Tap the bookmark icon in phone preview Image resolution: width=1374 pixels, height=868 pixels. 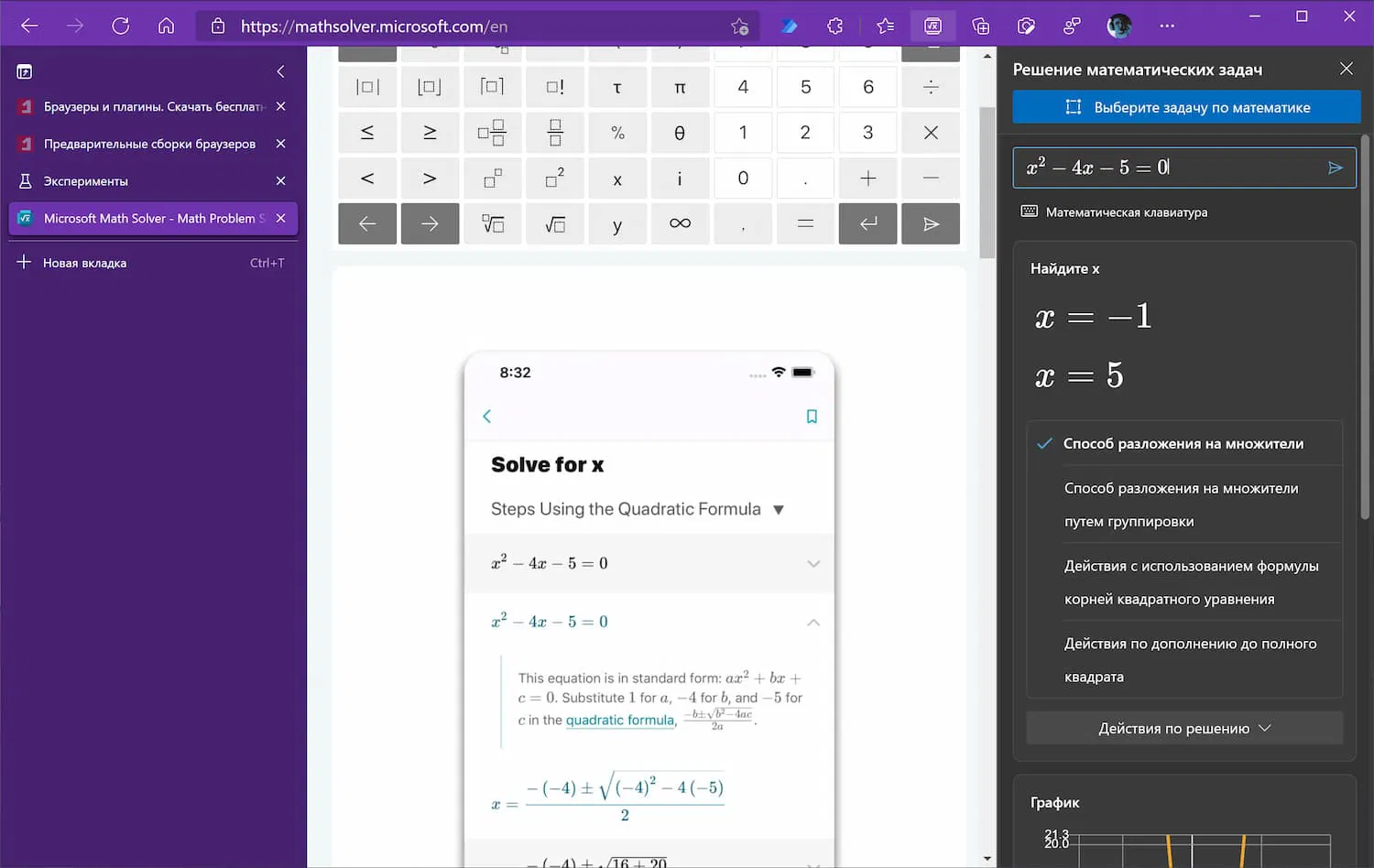click(x=812, y=417)
